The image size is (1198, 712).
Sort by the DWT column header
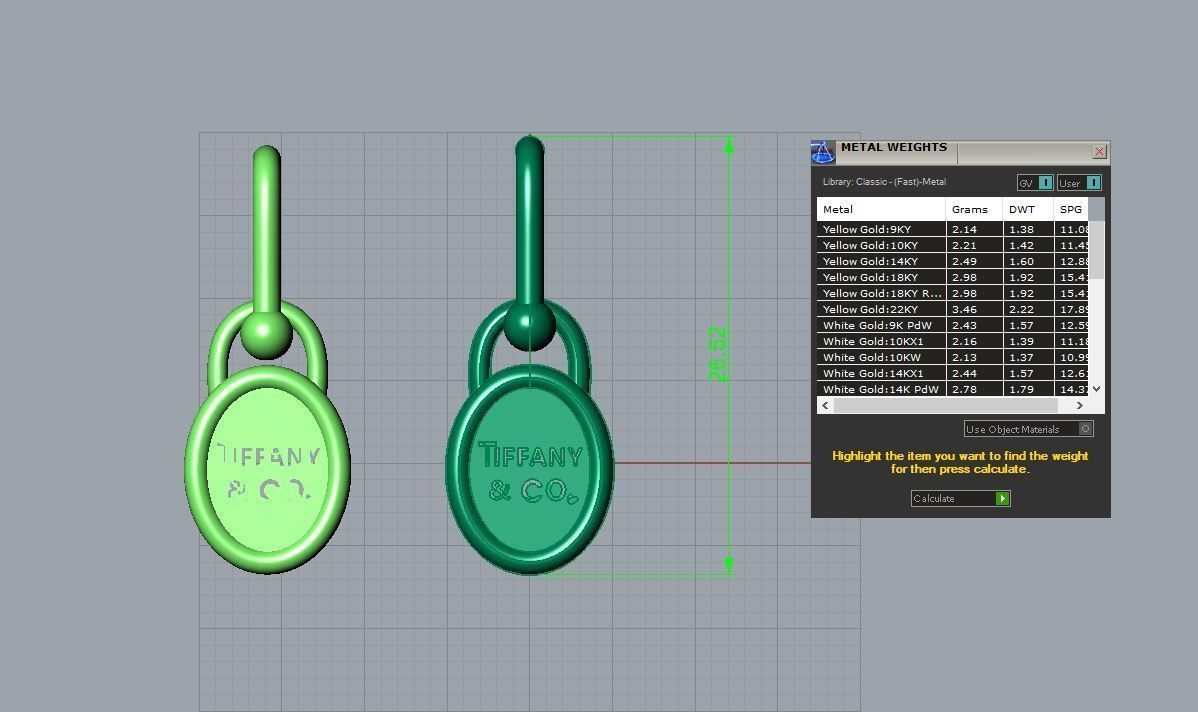coord(1028,209)
